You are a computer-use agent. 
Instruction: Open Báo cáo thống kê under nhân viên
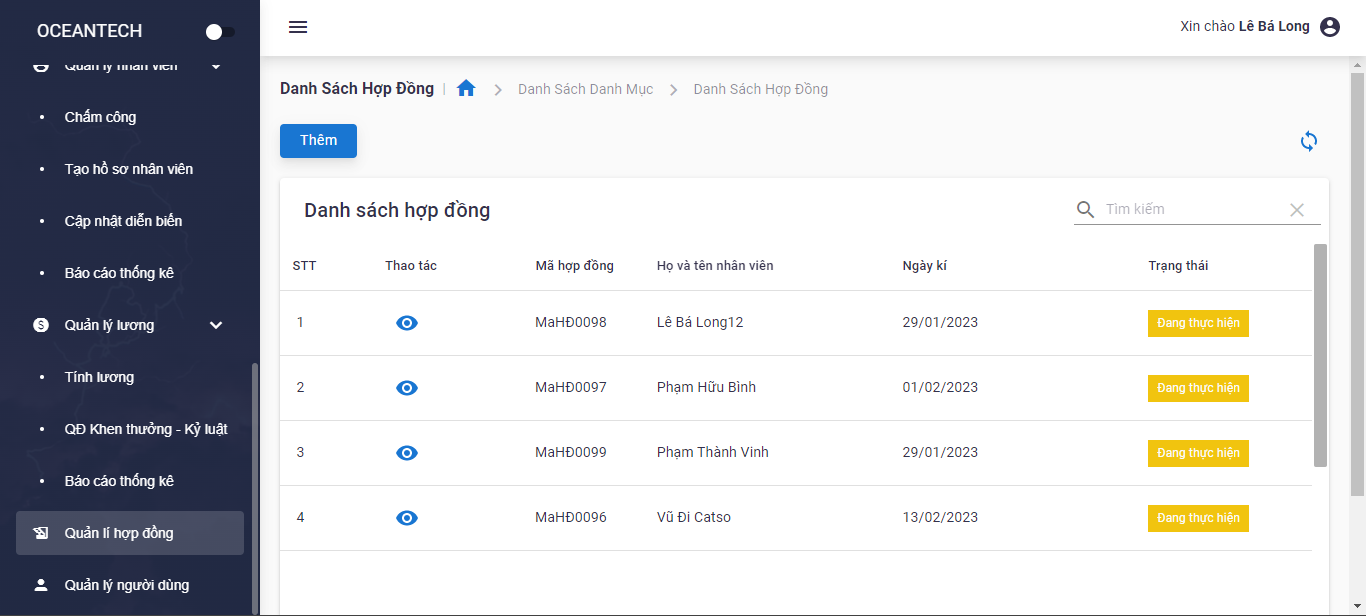[119, 273]
